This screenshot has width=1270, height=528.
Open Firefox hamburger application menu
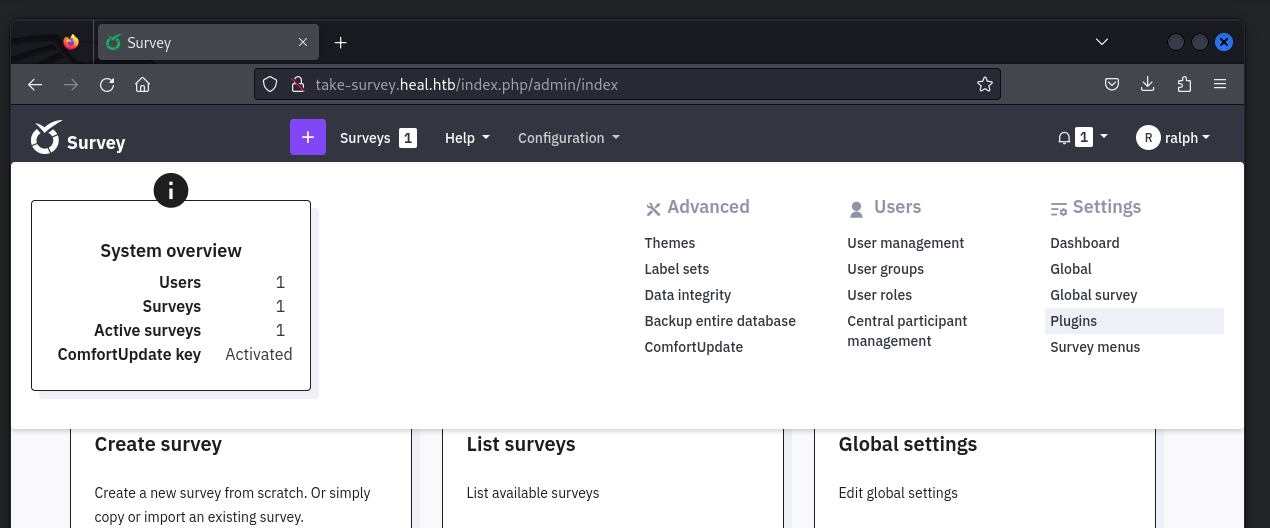coord(1220,85)
